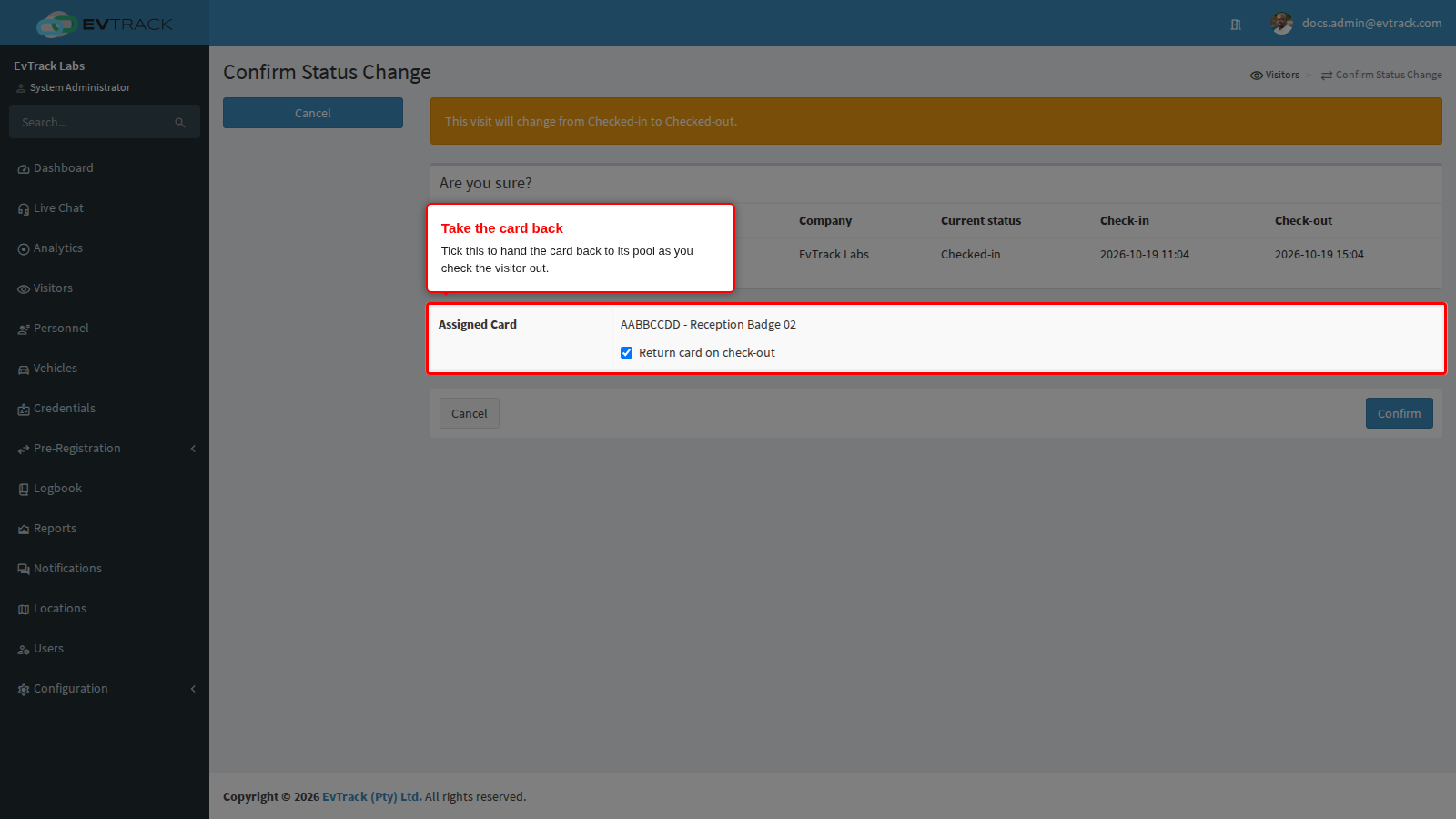Click the Logbook icon in sidebar
The image size is (1456, 819).
click(24, 490)
